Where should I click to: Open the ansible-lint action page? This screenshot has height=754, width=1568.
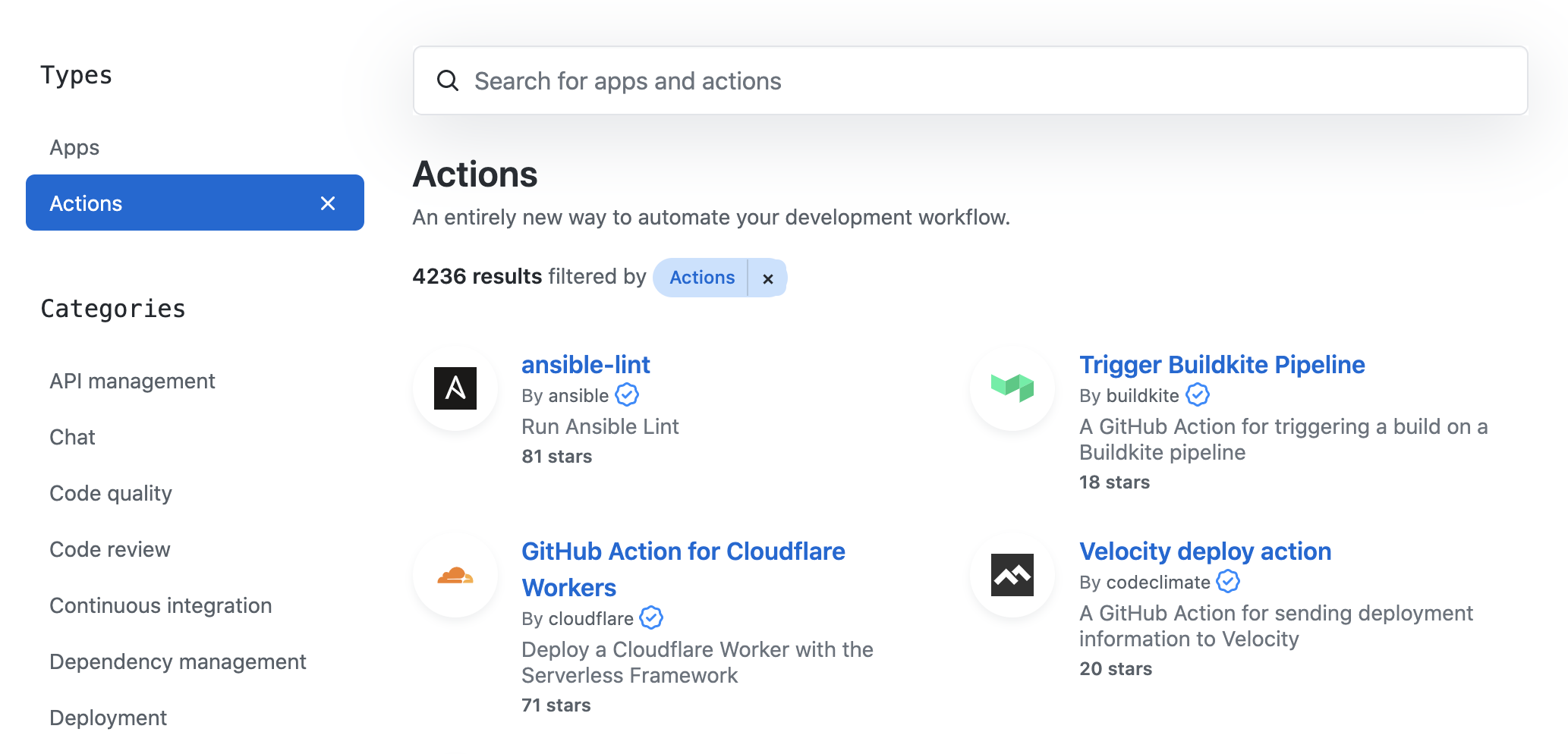[x=585, y=364]
